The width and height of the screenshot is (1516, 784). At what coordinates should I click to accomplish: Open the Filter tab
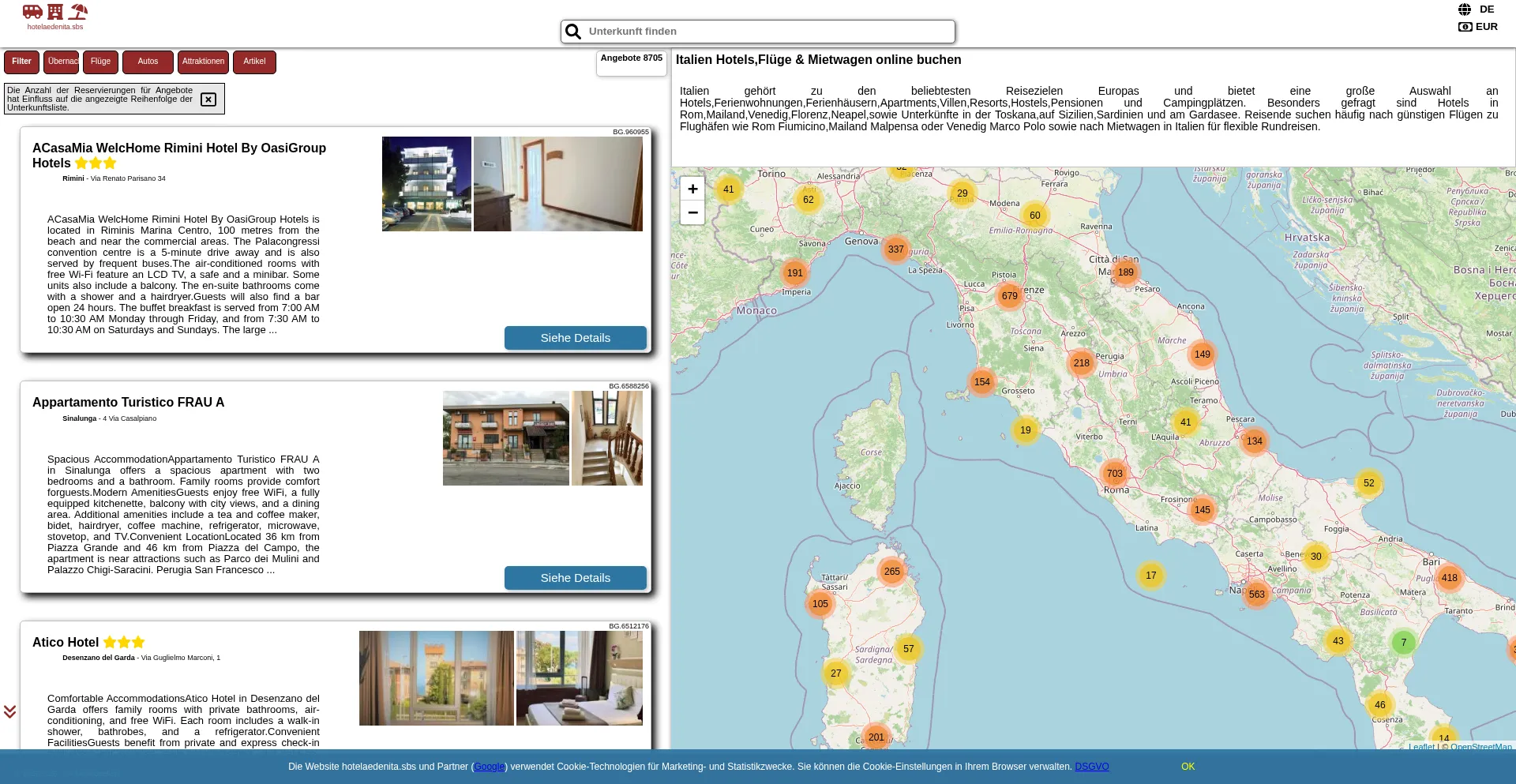pyautogui.click(x=22, y=62)
